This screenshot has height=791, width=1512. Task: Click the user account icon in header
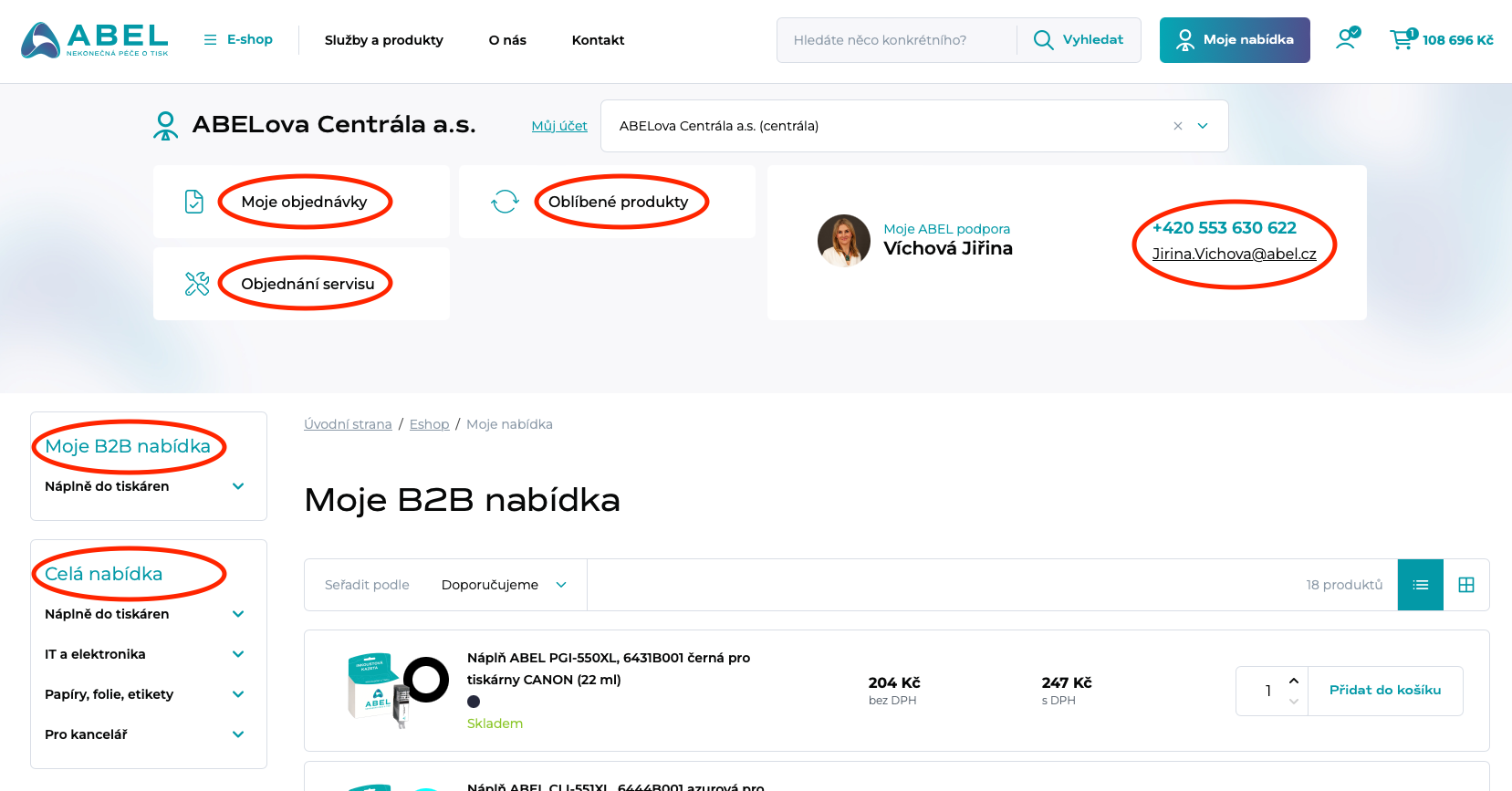pos(1348,38)
